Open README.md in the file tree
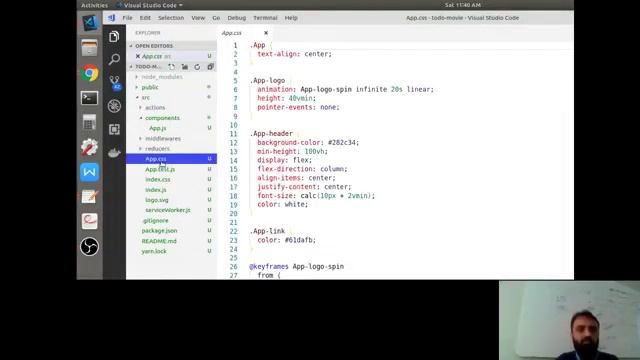The width and height of the screenshot is (640, 360). coord(159,241)
